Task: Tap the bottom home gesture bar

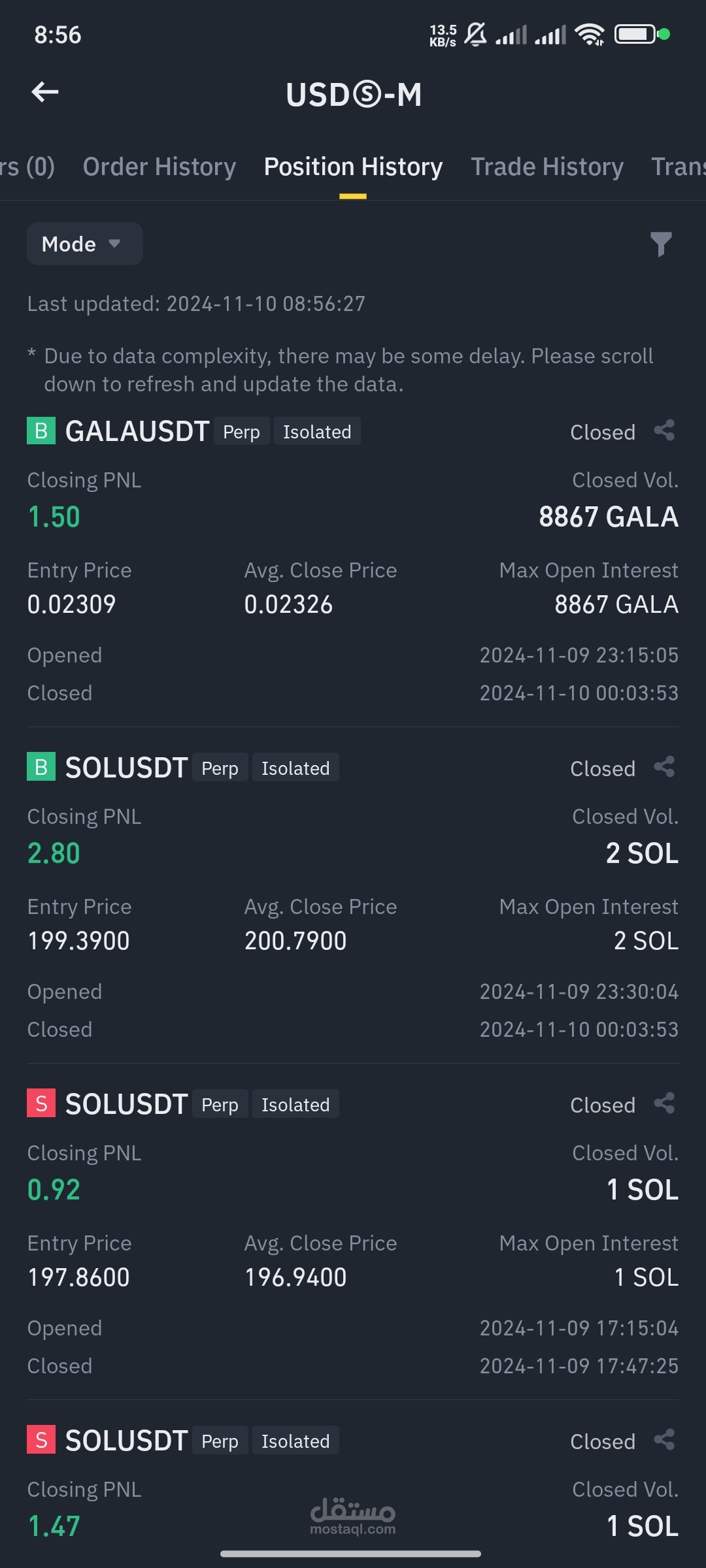Action: 351,1554
